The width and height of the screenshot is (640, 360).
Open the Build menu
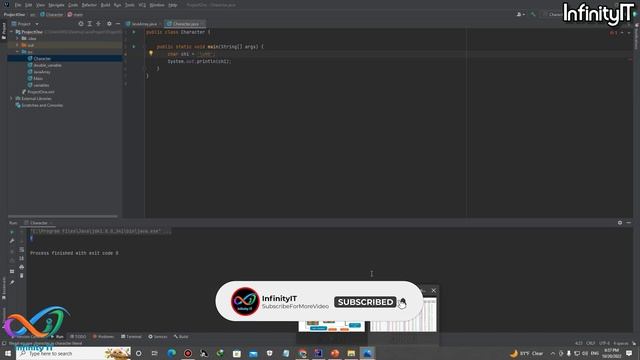105,5
